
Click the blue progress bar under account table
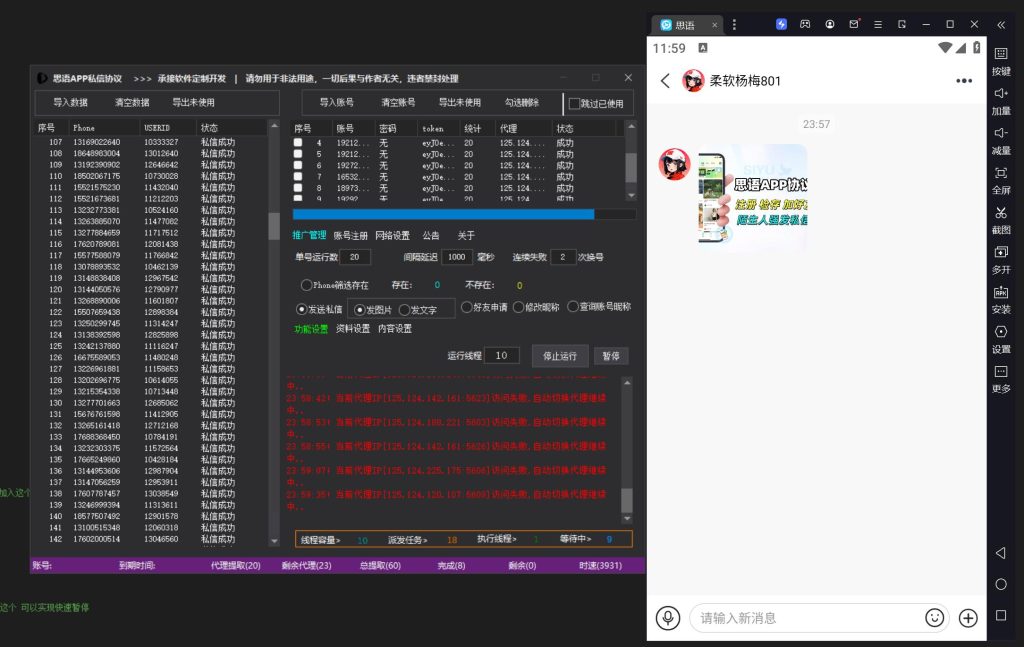click(443, 214)
